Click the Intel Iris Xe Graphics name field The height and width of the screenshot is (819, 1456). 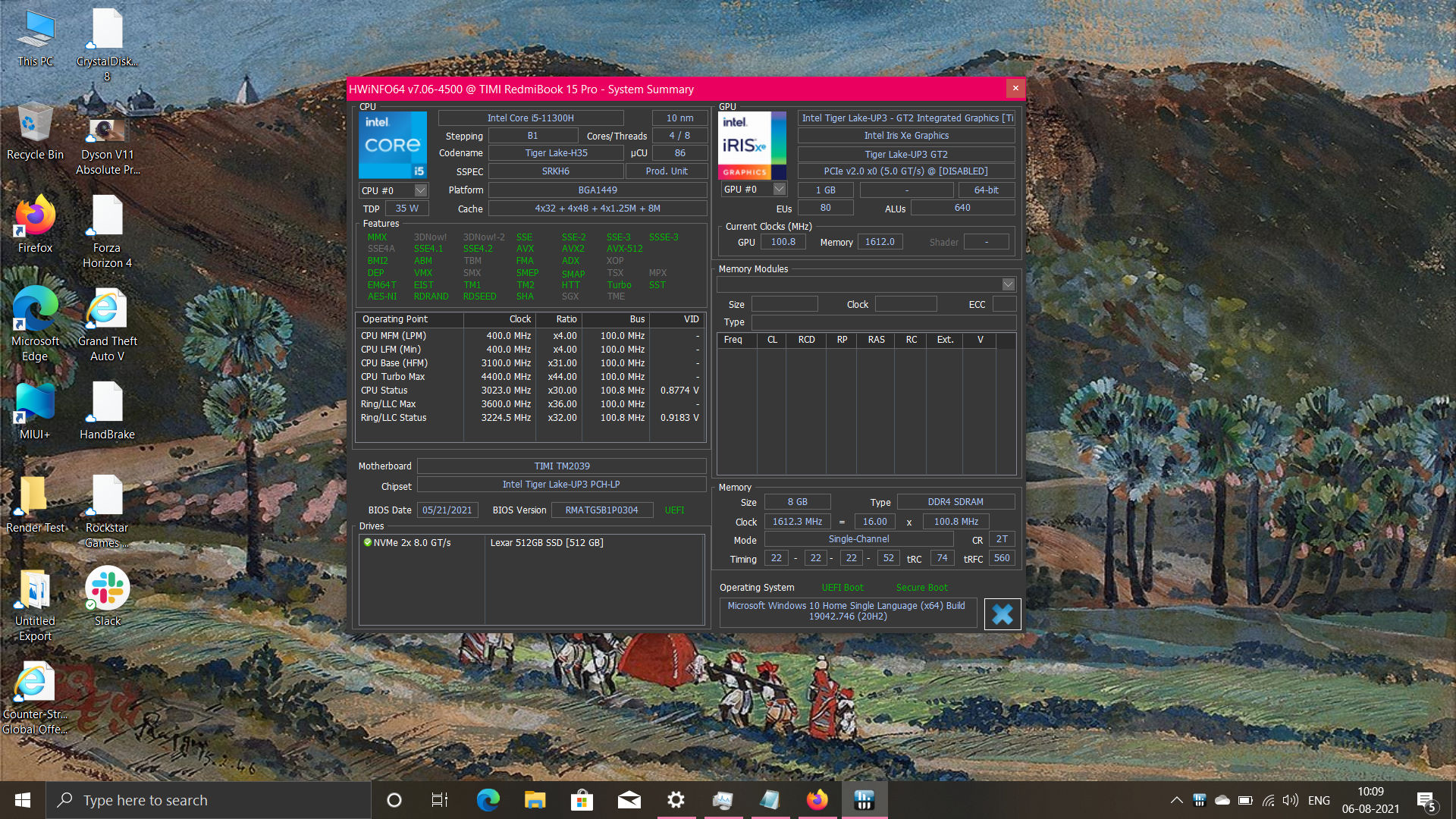(906, 136)
